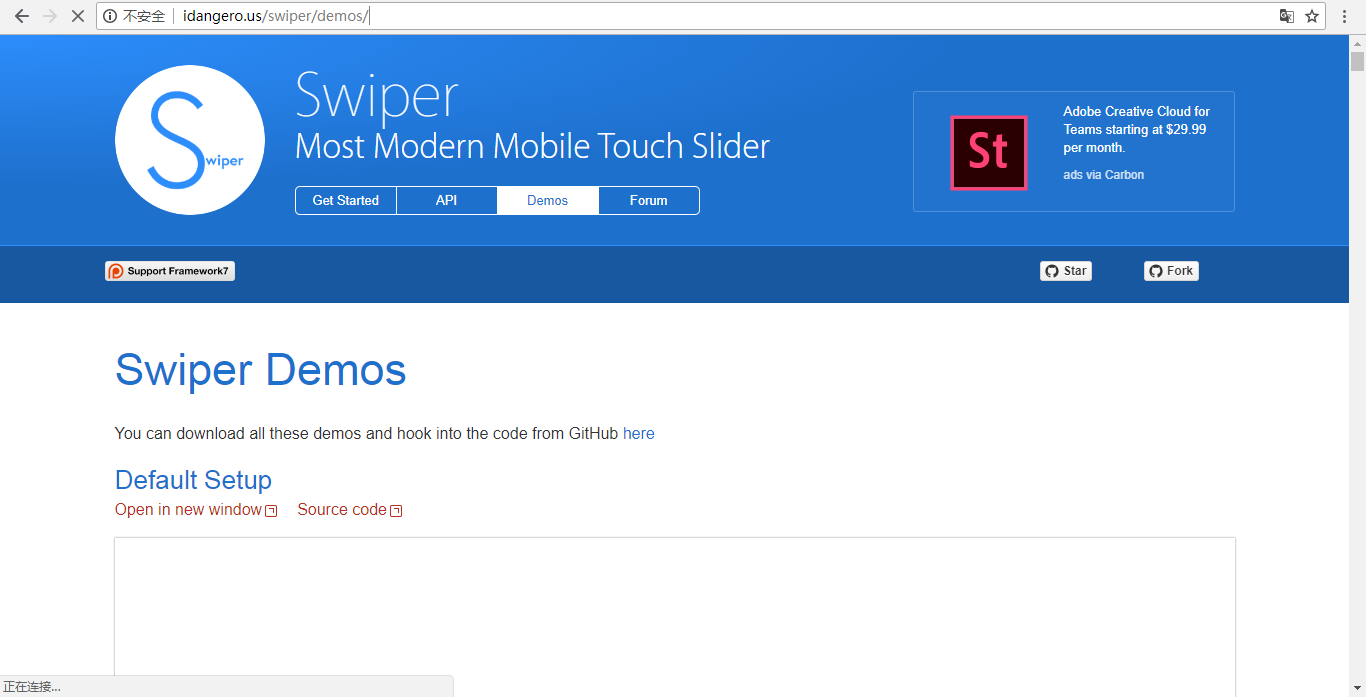Open the API tab
Image resolution: width=1366 pixels, height=697 pixels.
click(447, 200)
